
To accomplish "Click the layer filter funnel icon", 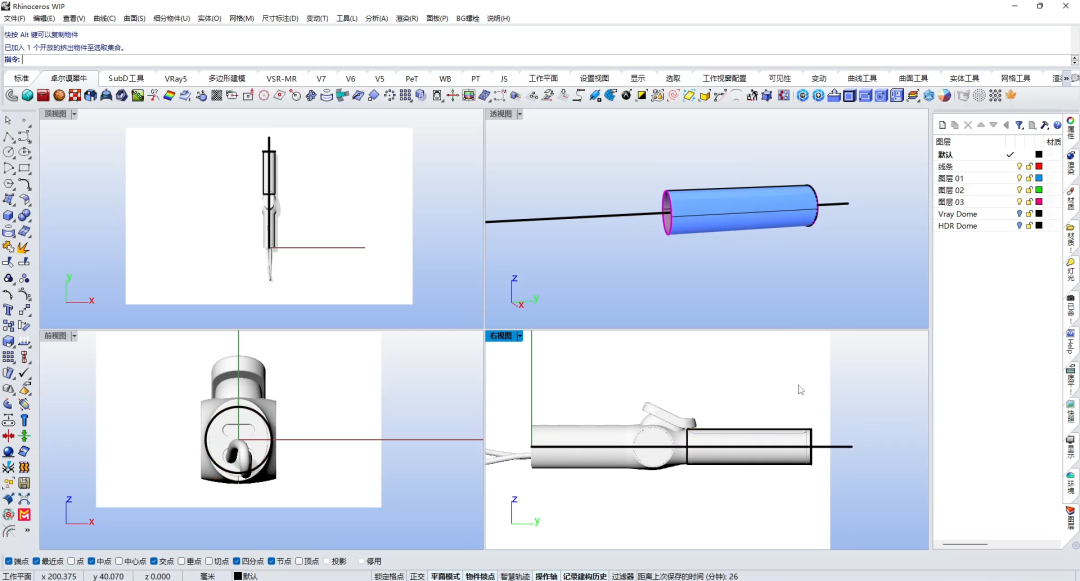I will click(1019, 125).
